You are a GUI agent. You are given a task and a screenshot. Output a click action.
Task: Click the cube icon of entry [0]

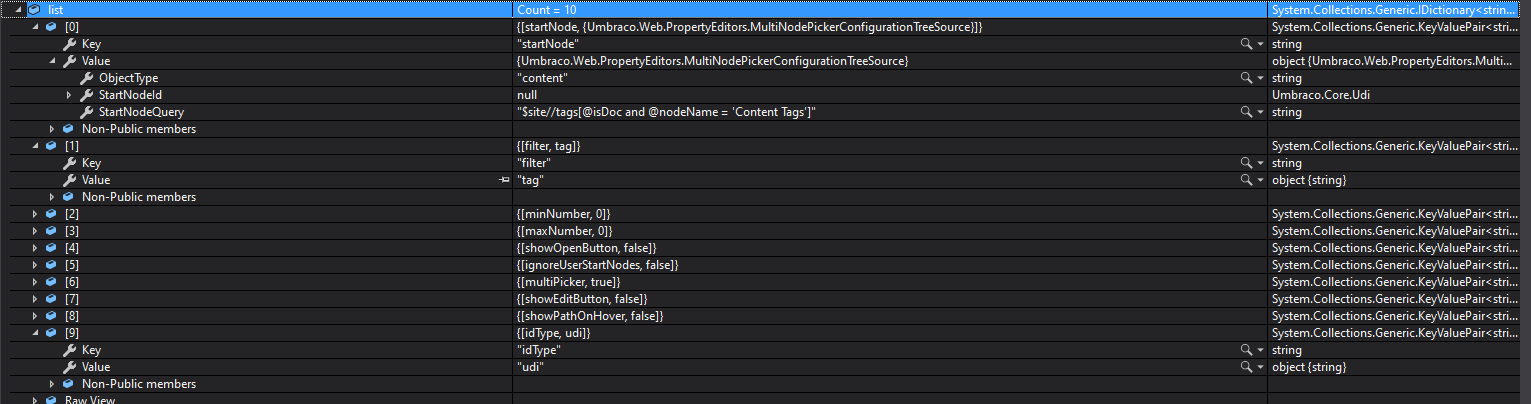click(51, 27)
